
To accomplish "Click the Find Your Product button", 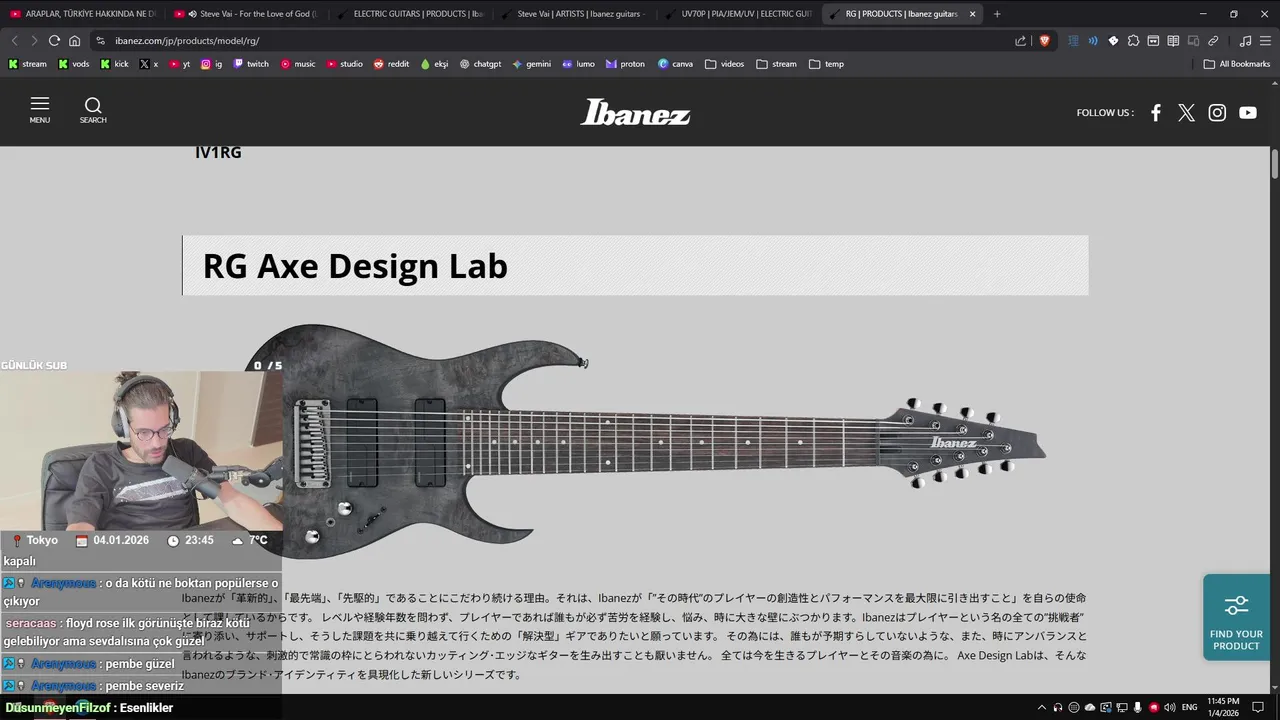I will click(1236, 617).
